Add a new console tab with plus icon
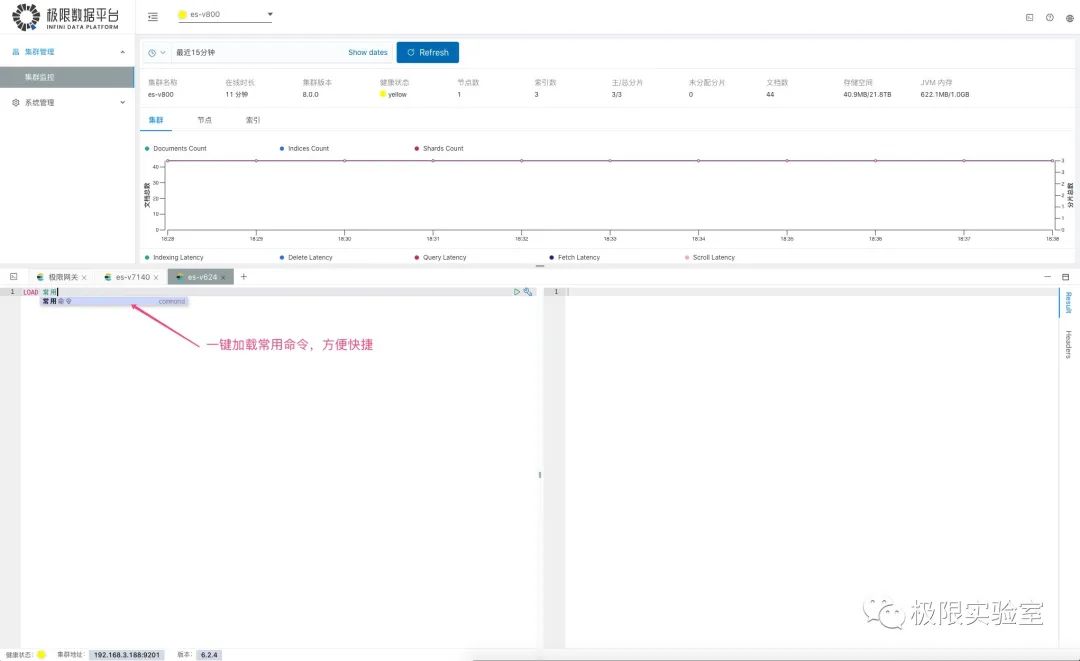This screenshot has width=1080, height=661. (243, 277)
